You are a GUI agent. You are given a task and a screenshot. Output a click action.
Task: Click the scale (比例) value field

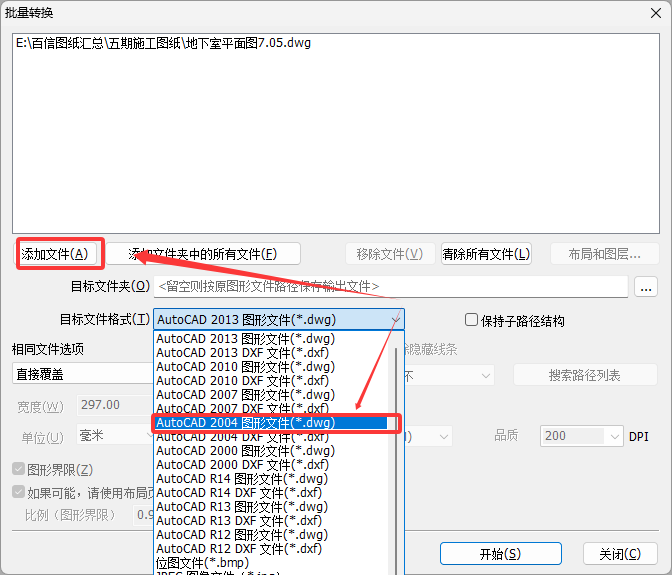tap(144, 515)
